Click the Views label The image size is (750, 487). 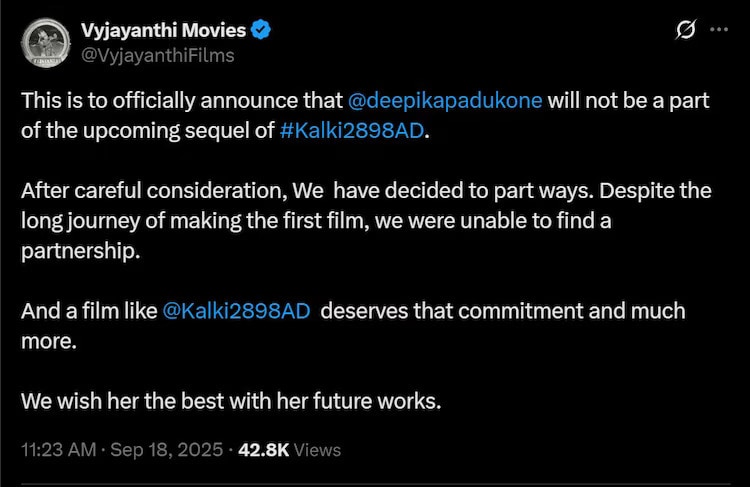click(x=317, y=450)
